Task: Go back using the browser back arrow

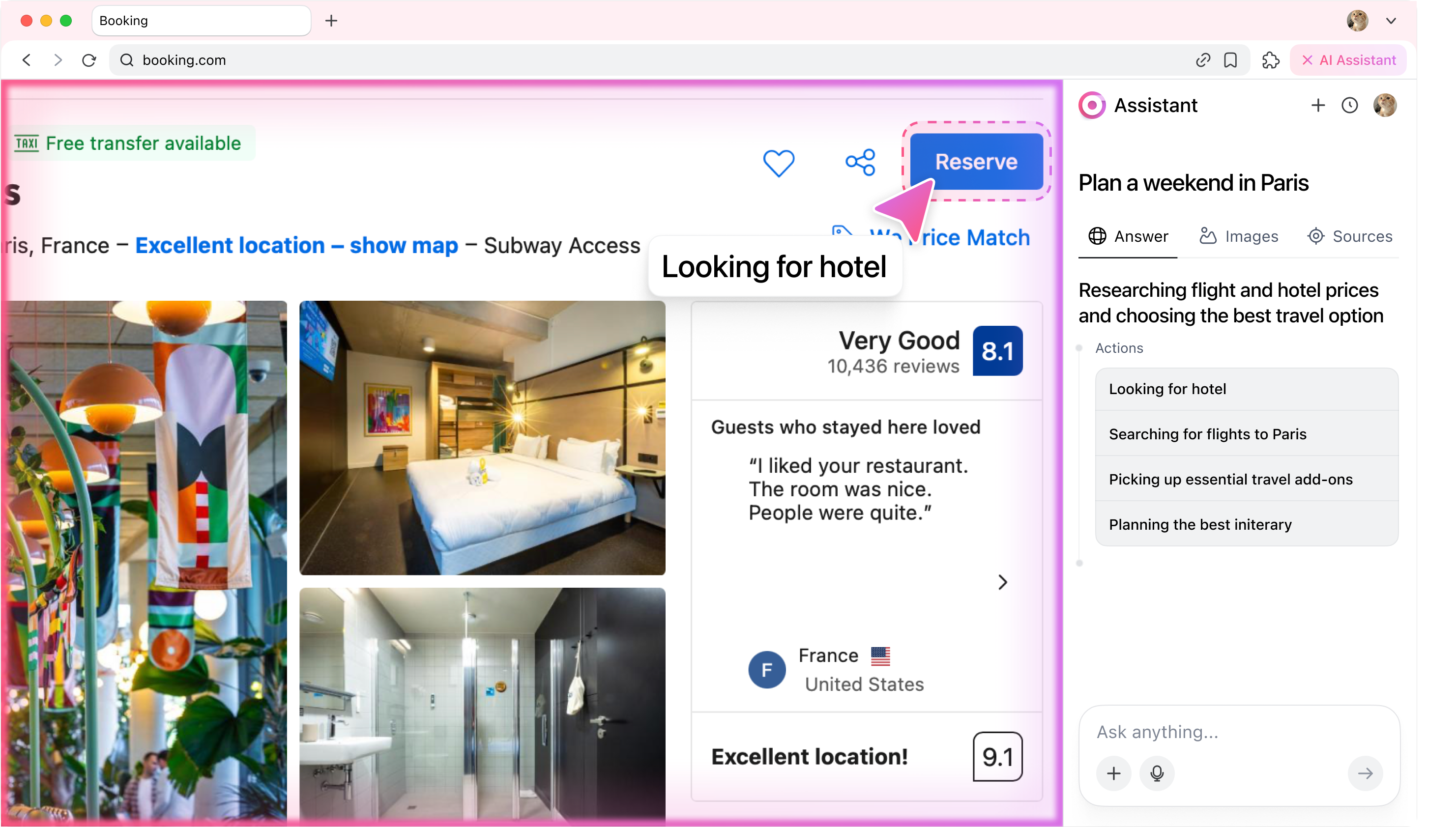Action: tap(27, 60)
